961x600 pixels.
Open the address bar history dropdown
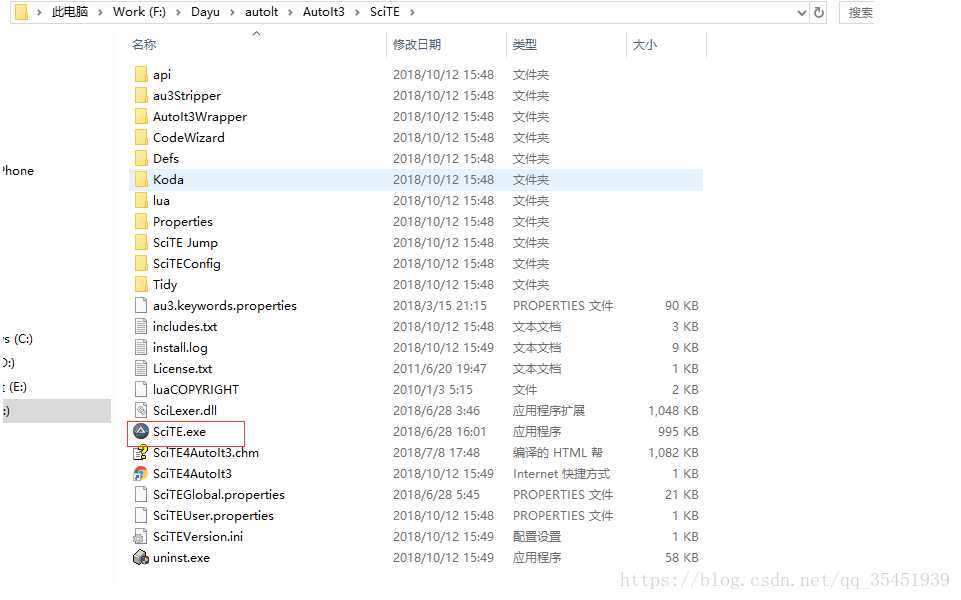tap(801, 12)
